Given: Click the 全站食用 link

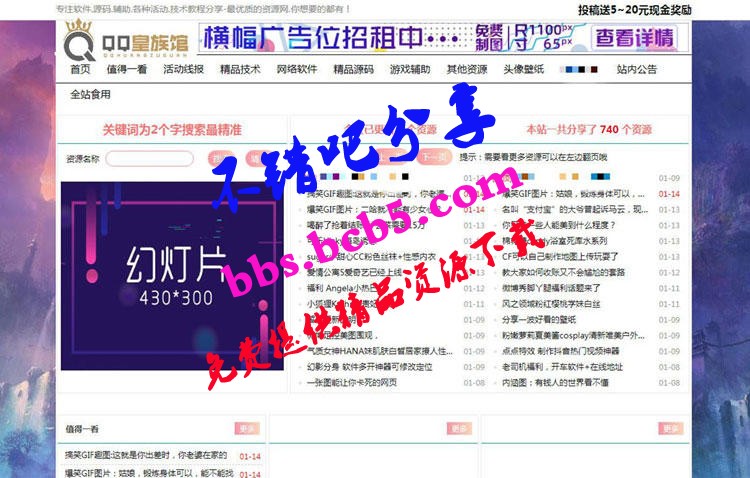Looking at the screenshot, I should 90,95.
